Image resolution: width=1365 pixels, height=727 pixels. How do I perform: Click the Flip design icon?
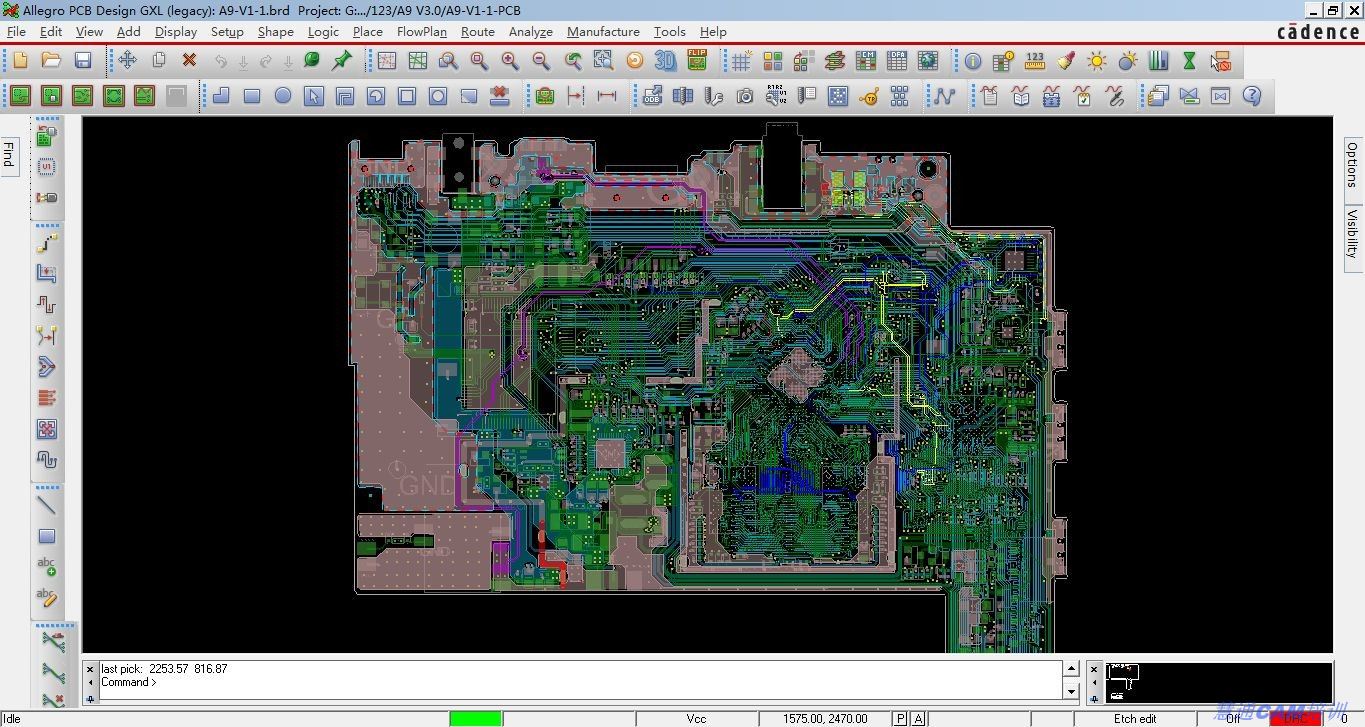click(x=697, y=61)
